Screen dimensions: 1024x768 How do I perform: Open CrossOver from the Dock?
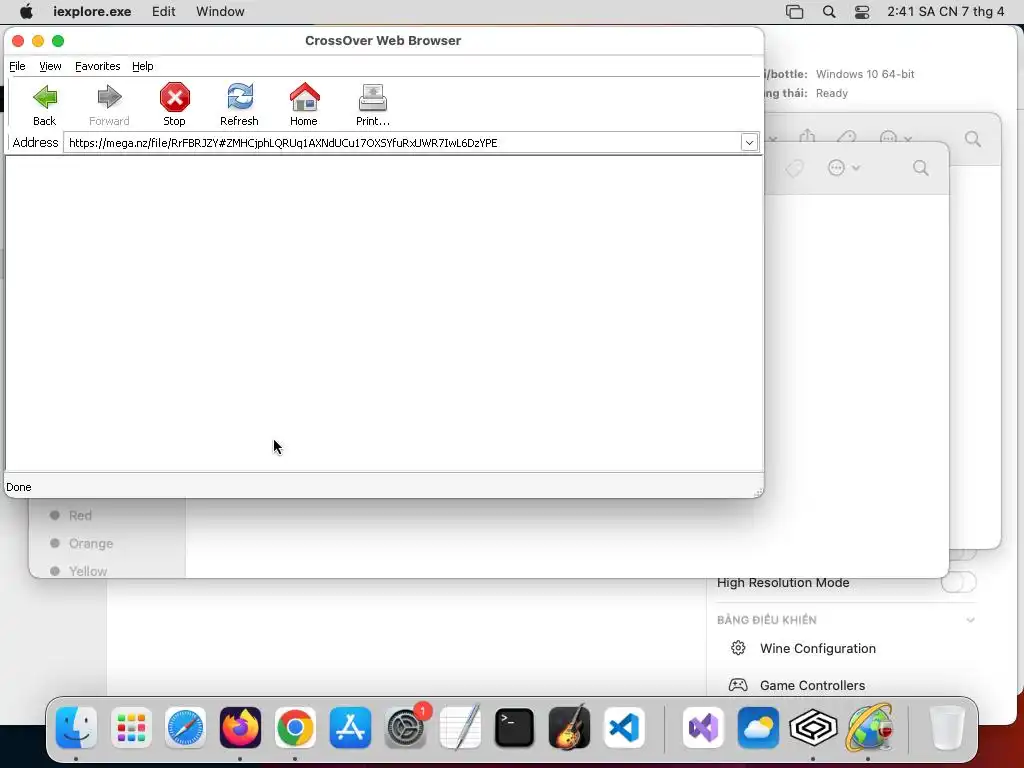(813, 727)
